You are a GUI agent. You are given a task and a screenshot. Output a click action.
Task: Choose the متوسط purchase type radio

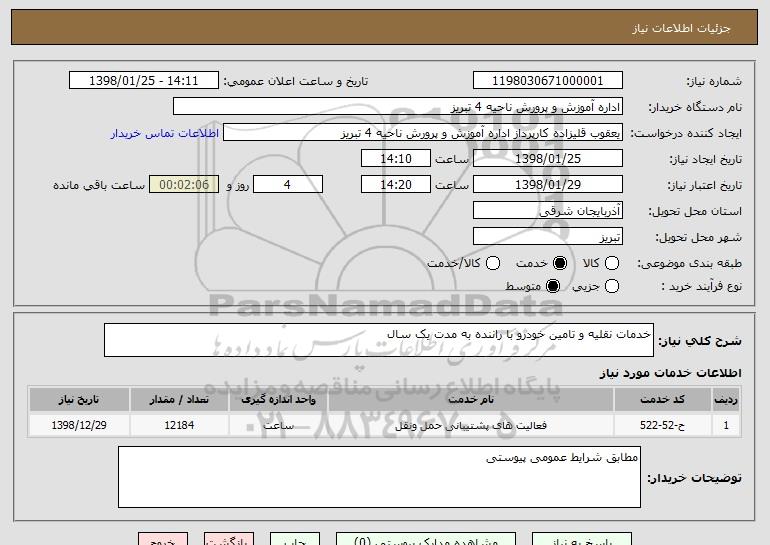click(553, 286)
